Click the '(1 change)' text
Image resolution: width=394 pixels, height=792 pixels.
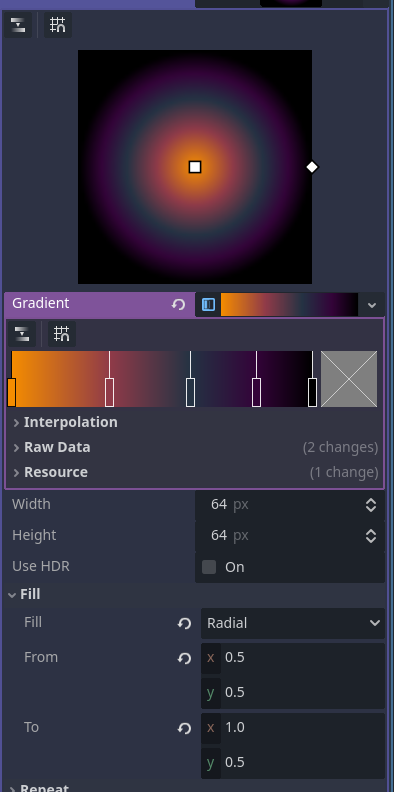(344, 472)
